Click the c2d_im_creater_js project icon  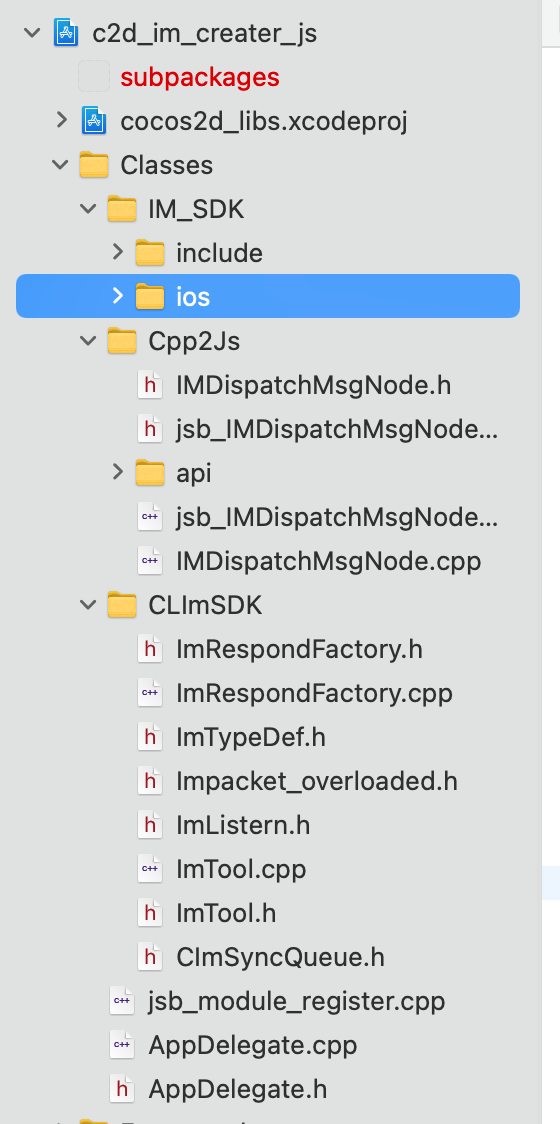coord(66,33)
